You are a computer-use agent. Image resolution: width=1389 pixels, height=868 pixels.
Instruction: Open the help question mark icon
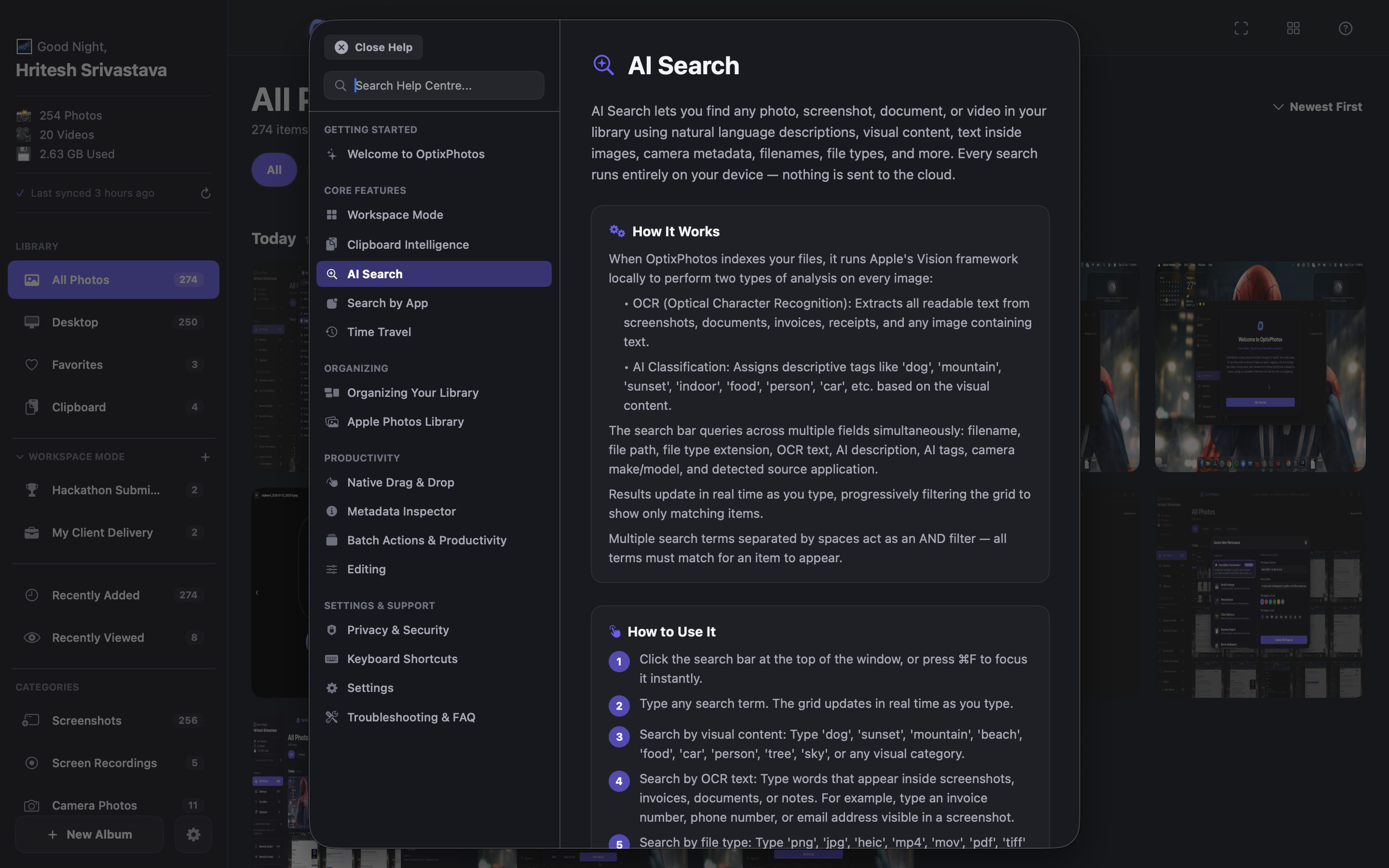click(1346, 28)
